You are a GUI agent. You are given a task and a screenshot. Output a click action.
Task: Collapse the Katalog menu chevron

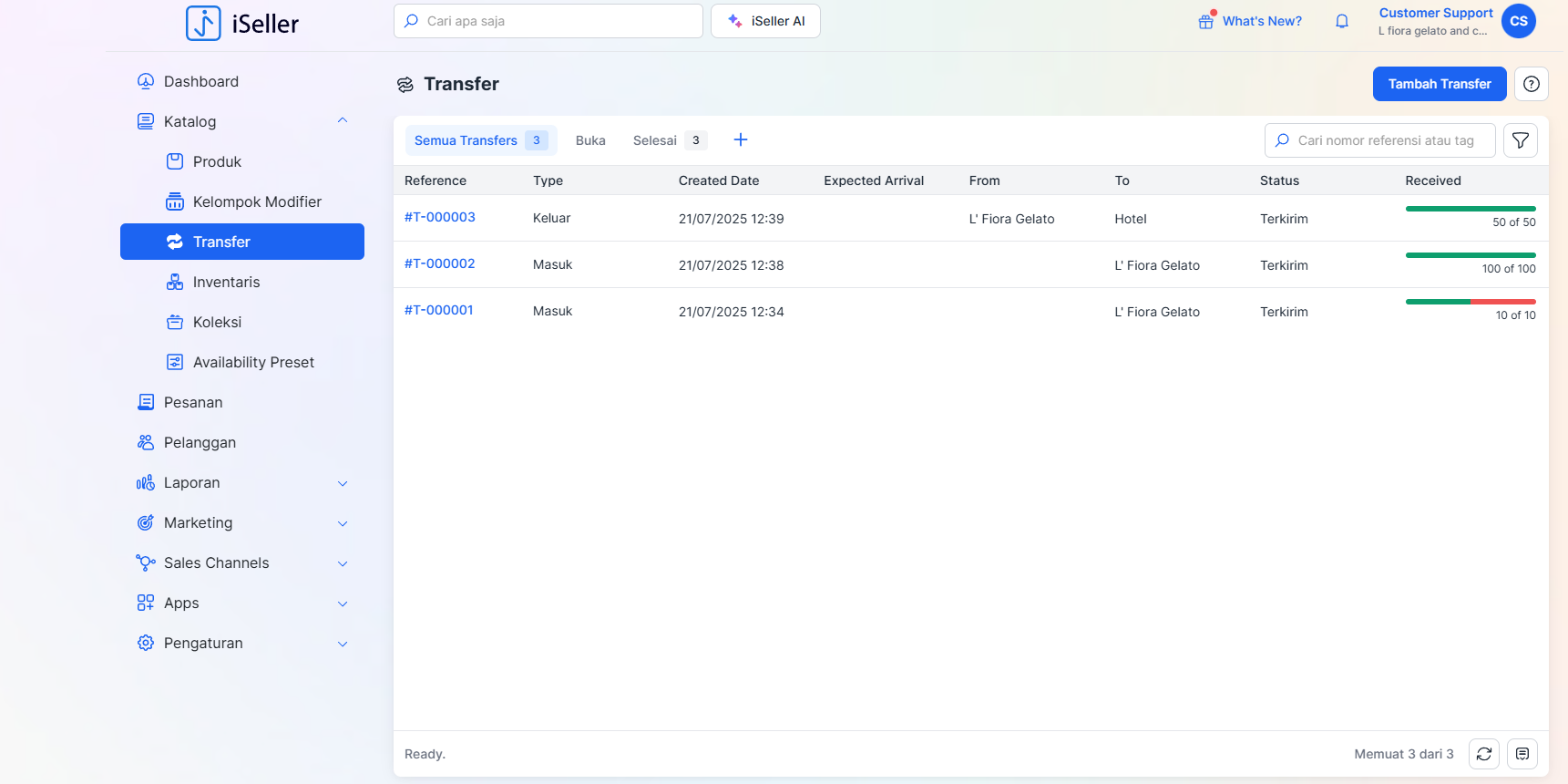point(343,121)
